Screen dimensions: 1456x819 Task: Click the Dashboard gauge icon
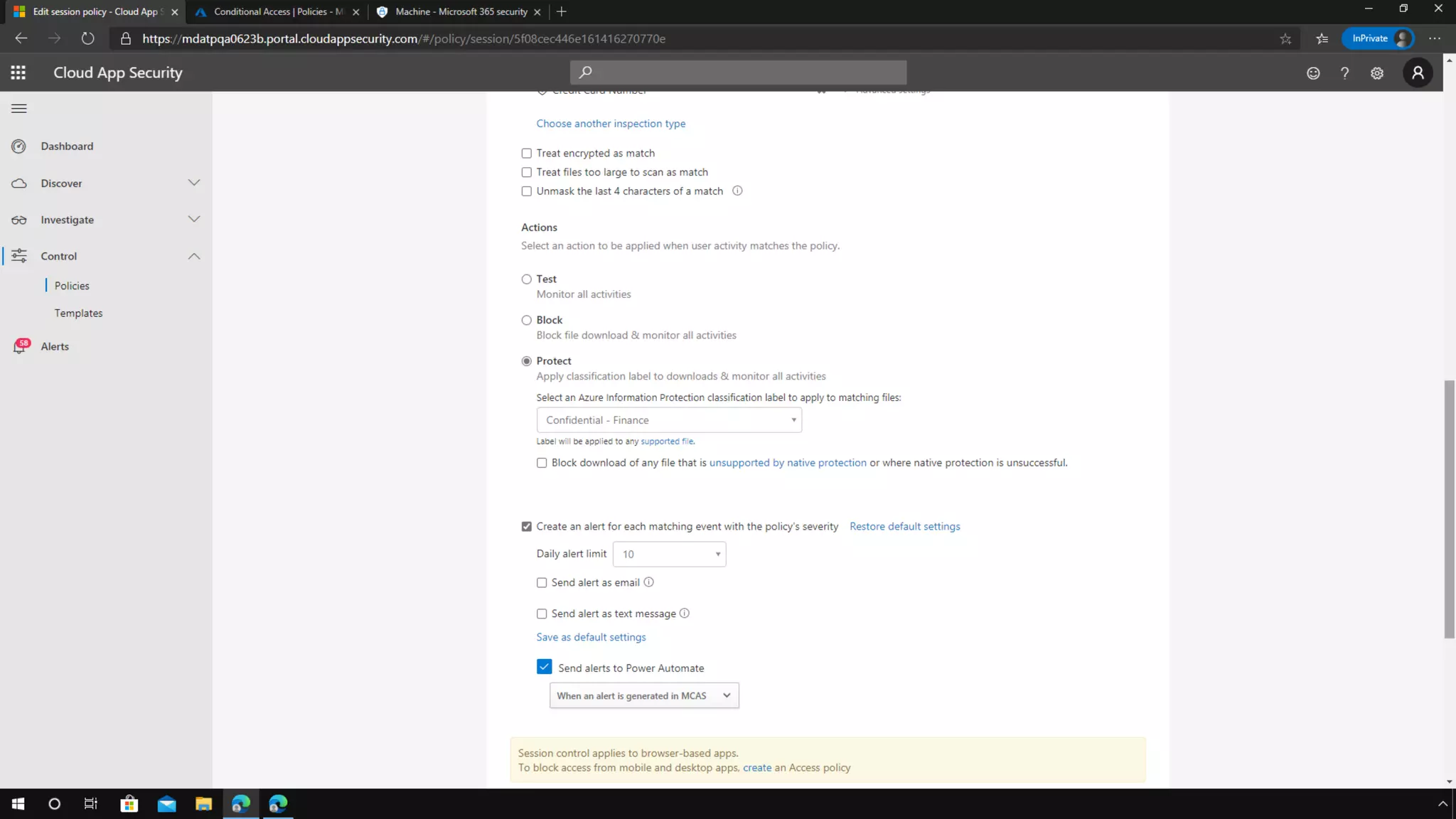pos(19,146)
